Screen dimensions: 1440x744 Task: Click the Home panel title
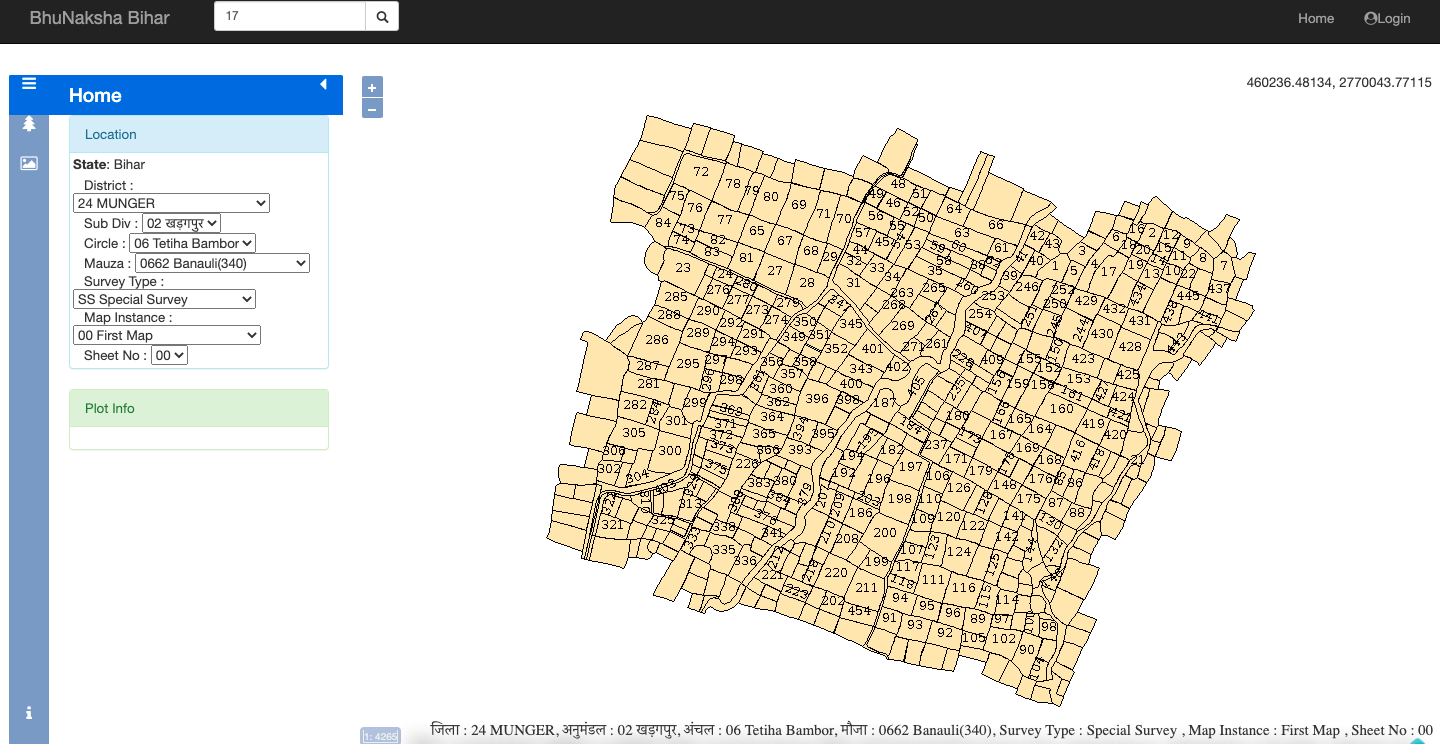point(95,96)
